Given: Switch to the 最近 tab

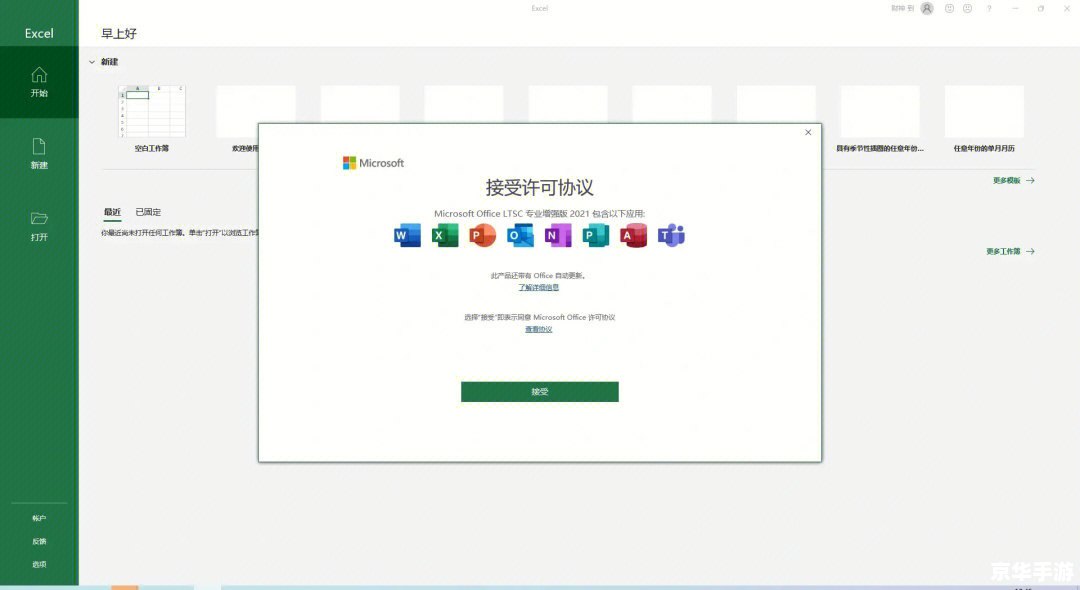Looking at the screenshot, I should click(x=112, y=212).
